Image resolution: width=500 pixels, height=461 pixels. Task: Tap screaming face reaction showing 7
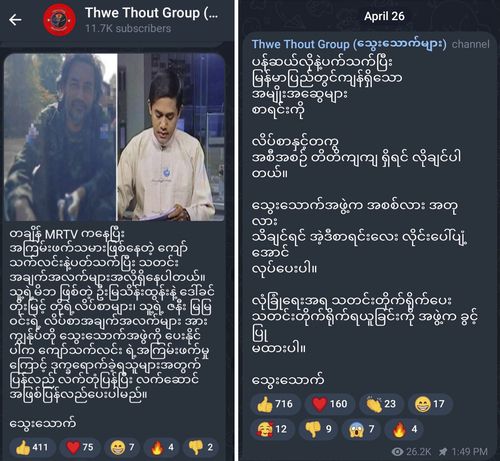362,429
